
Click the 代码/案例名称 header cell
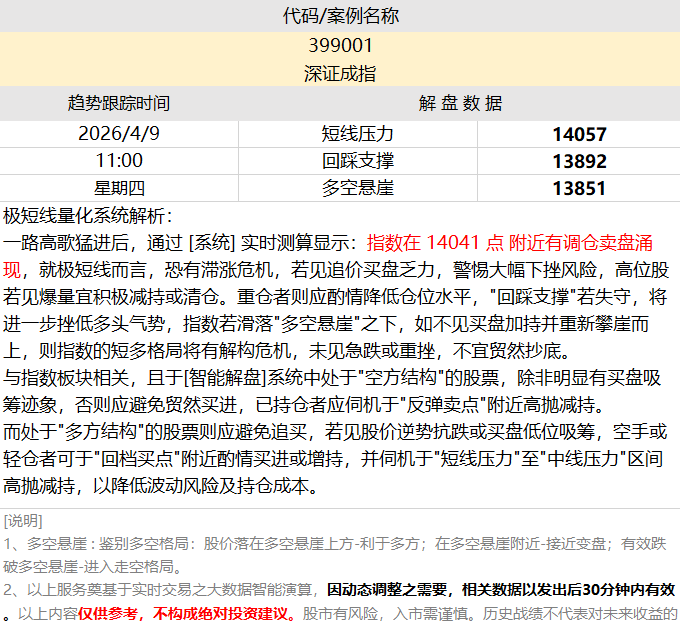click(340, 15)
